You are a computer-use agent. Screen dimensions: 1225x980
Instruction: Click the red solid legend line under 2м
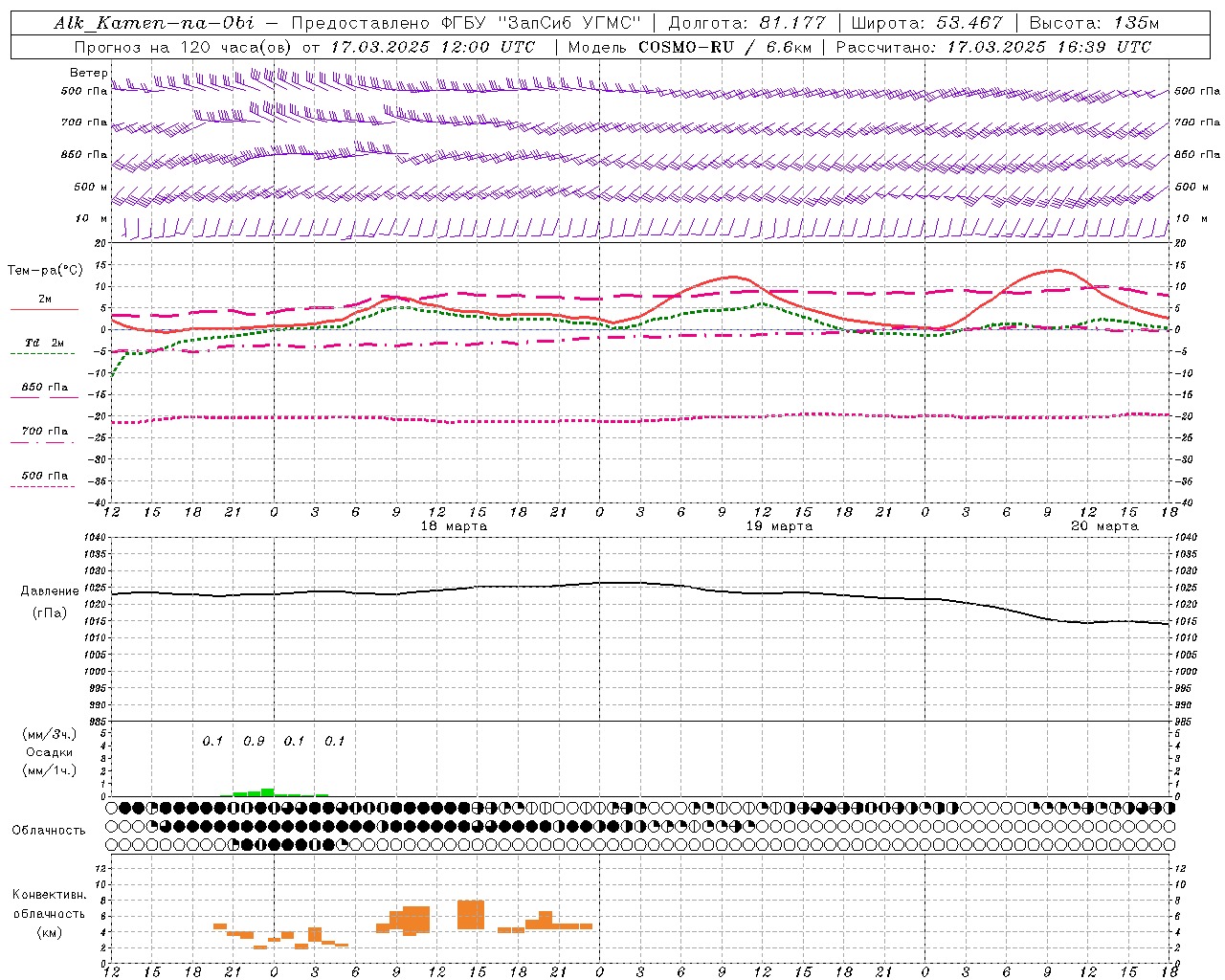[44, 309]
